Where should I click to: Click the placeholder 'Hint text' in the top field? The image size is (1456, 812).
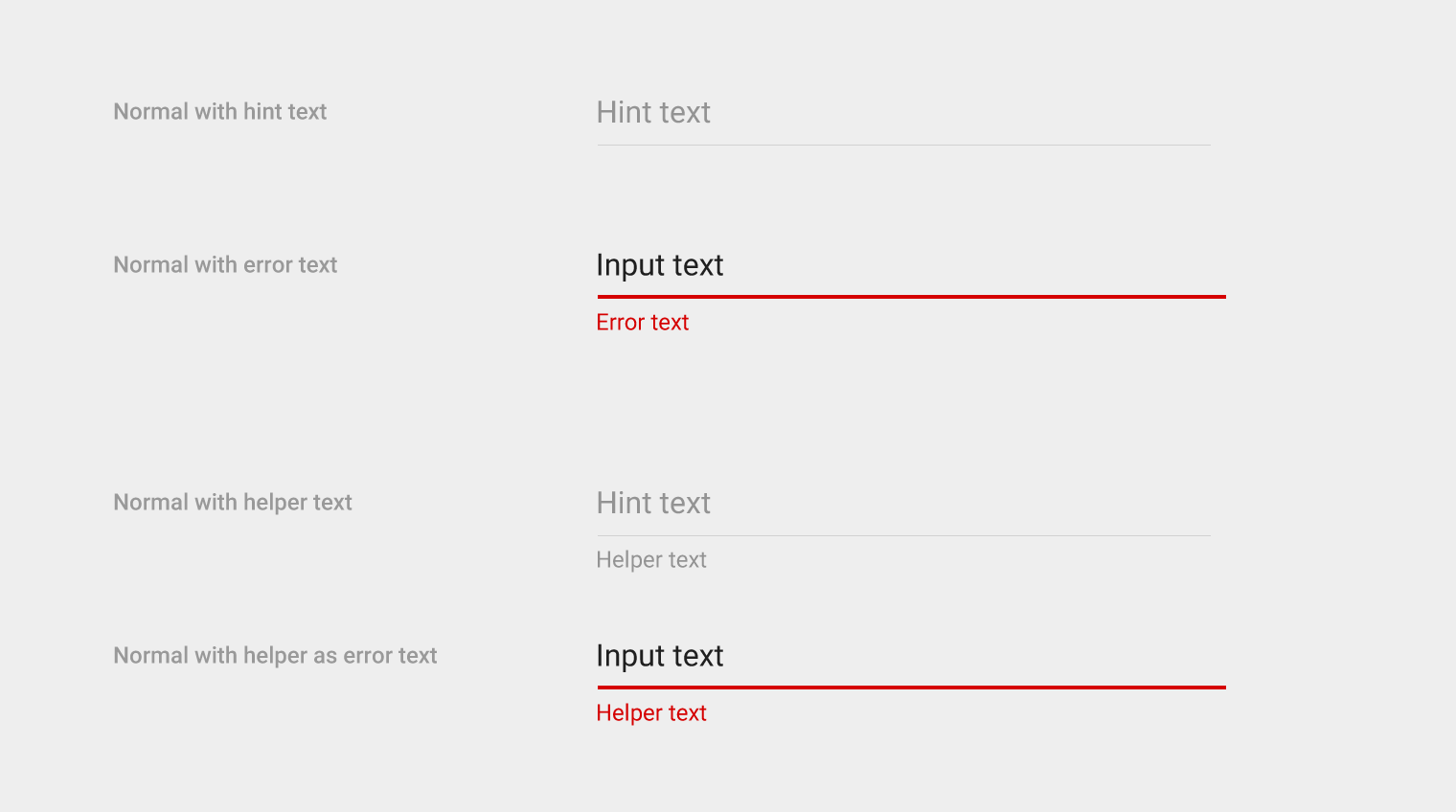point(653,112)
